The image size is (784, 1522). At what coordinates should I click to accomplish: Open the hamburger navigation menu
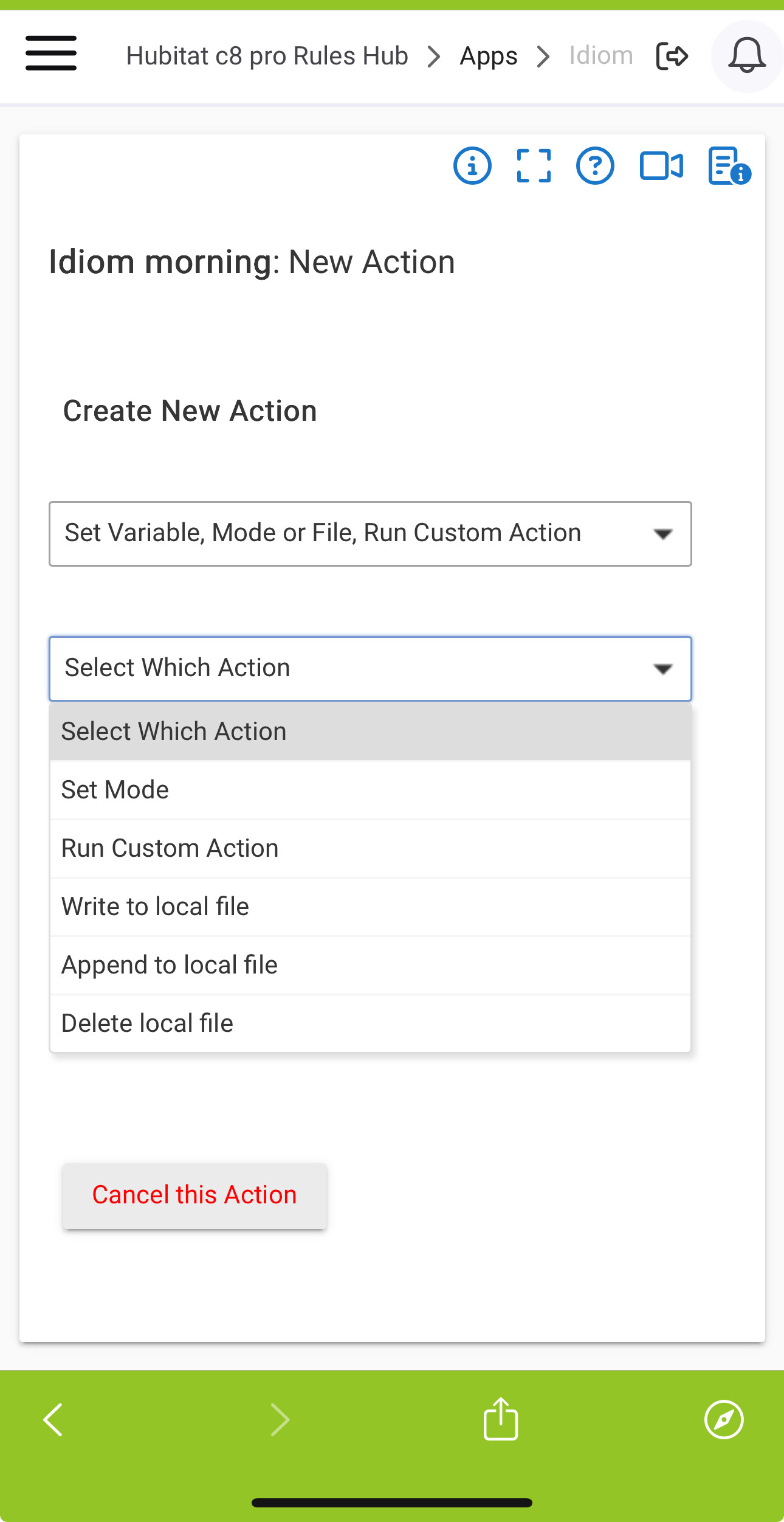click(51, 54)
